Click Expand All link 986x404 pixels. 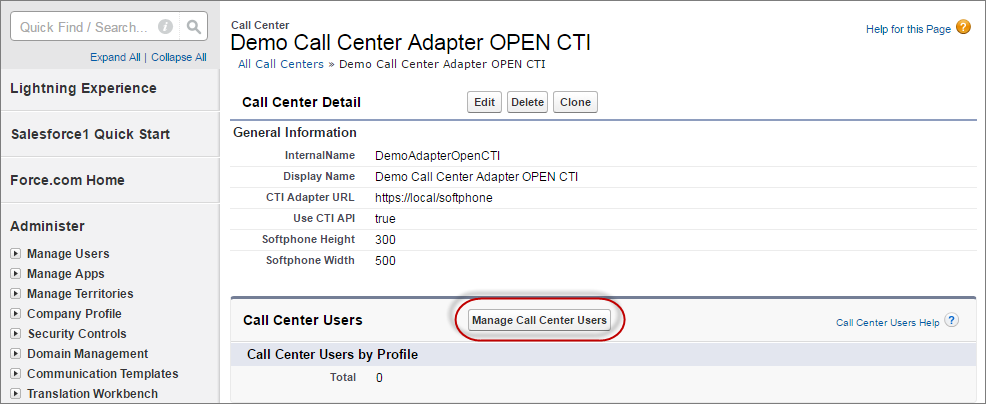pyautogui.click(x=115, y=57)
